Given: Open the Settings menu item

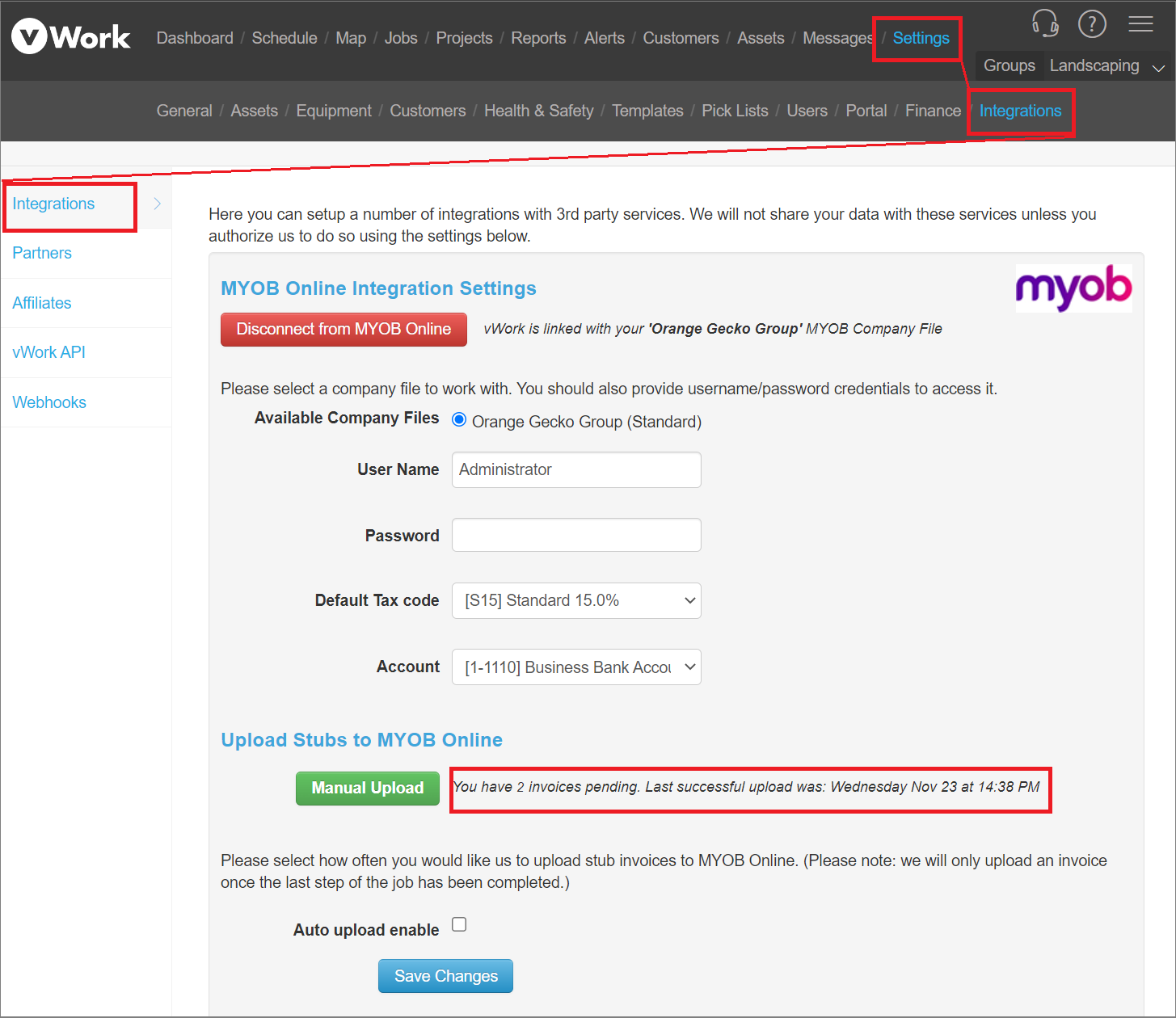Looking at the screenshot, I should [921, 38].
